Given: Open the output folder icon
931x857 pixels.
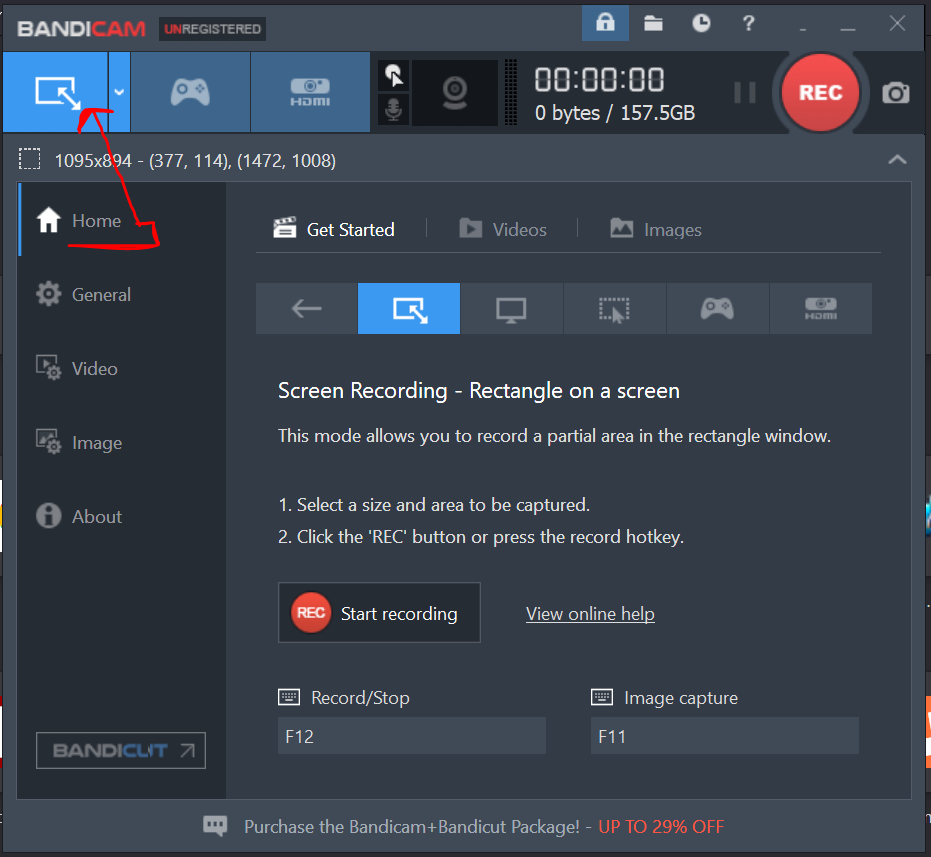Looking at the screenshot, I should pos(653,23).
